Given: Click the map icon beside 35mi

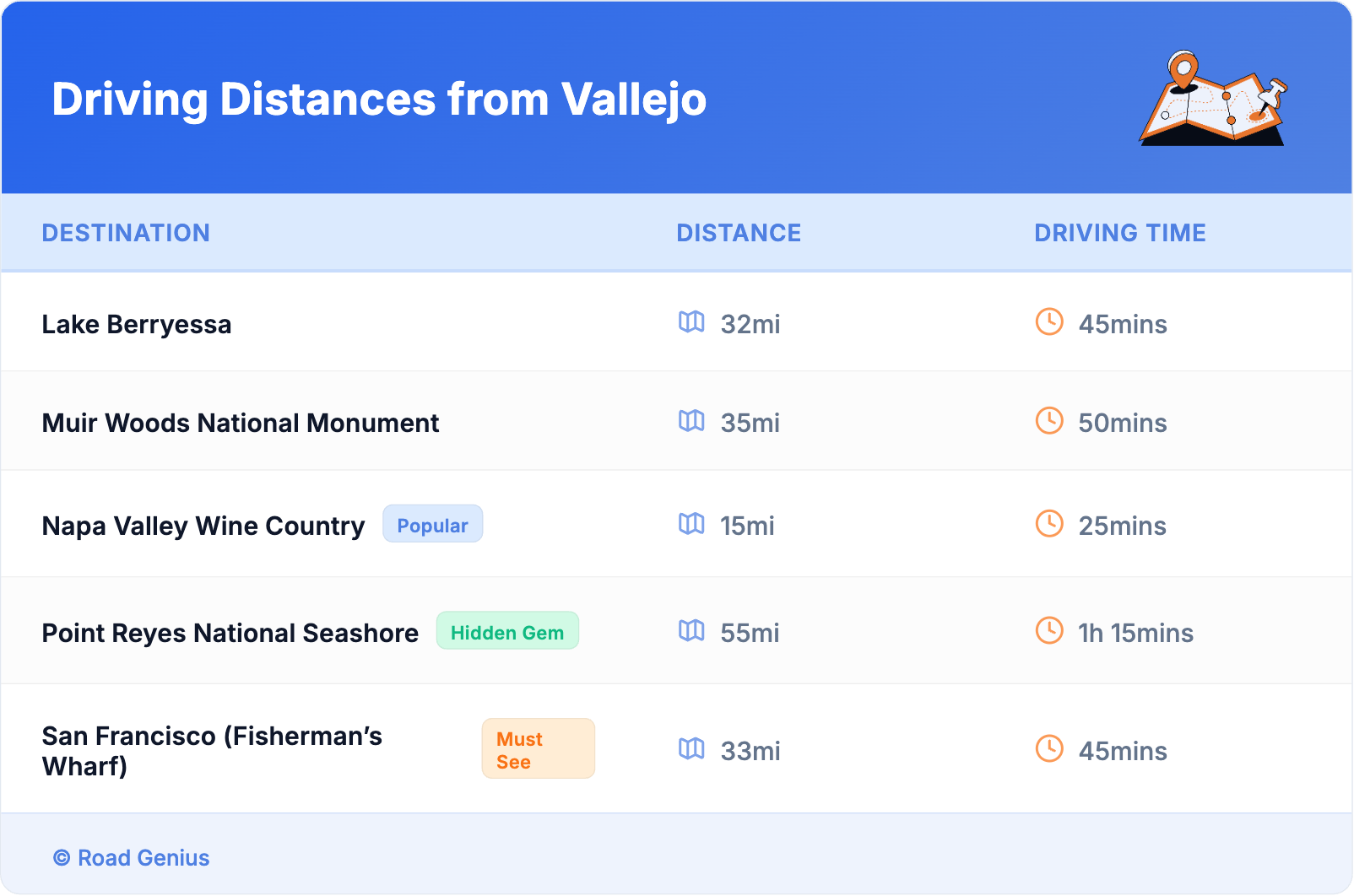Looking at the screenshot, I should 691,421.
